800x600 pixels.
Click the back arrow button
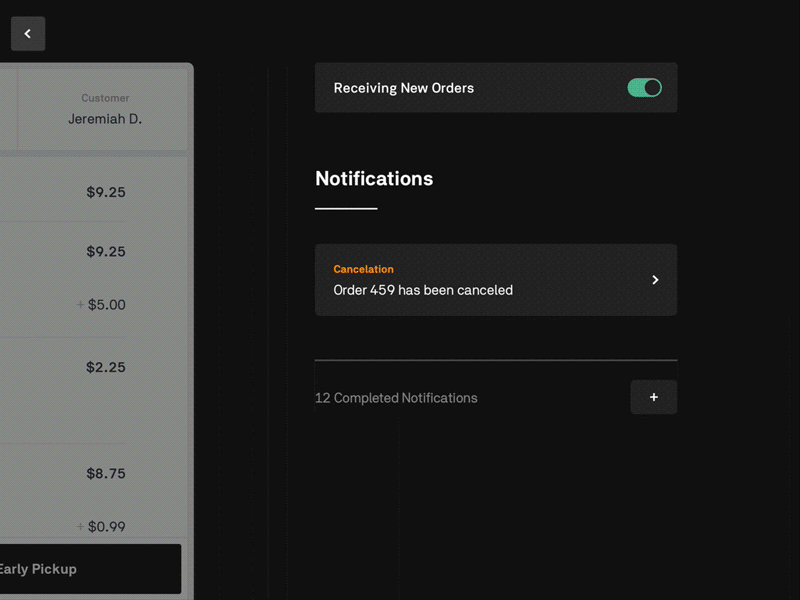click(x=28, y=34)
